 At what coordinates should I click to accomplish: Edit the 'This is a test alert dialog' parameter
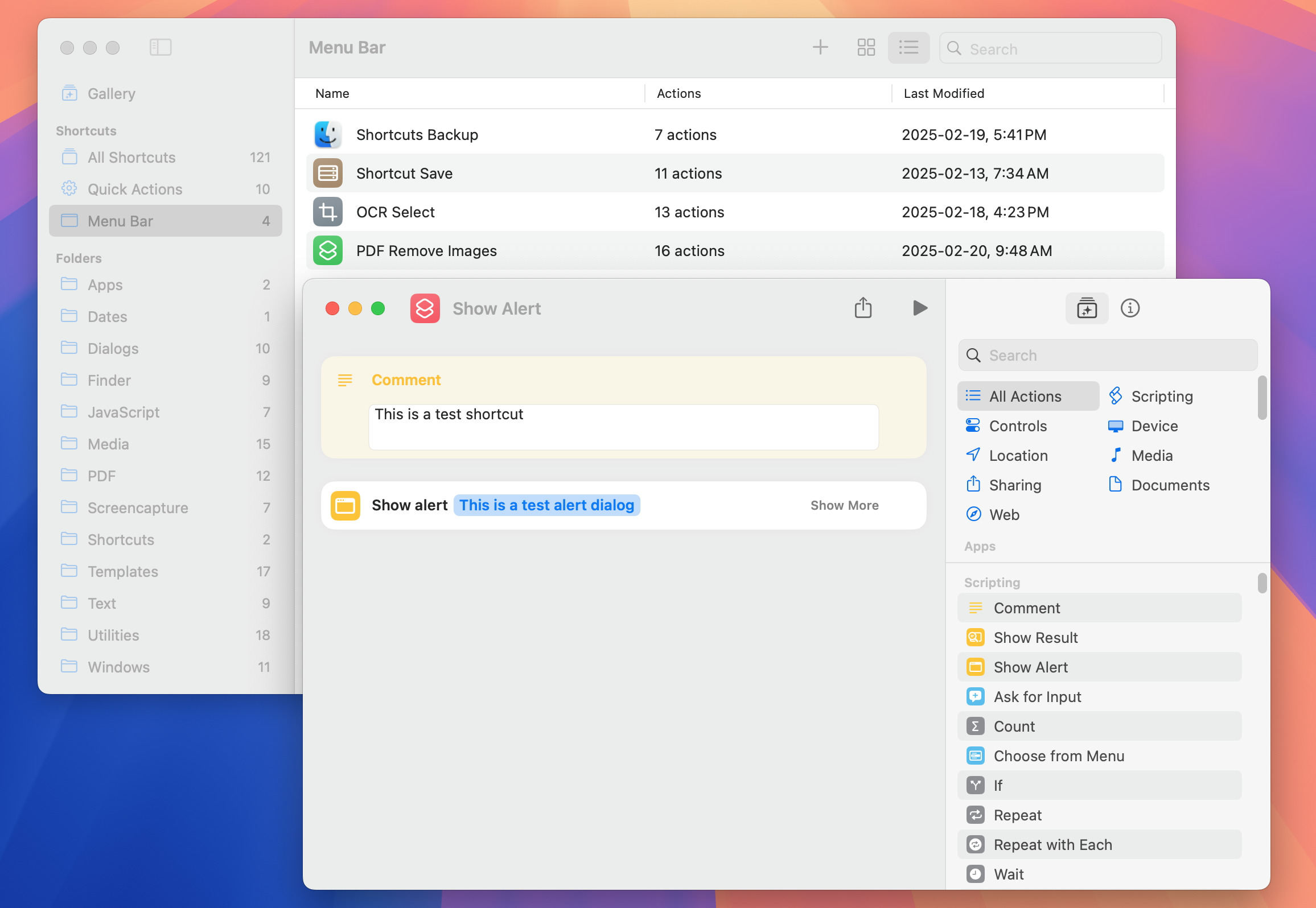point(546,505)
